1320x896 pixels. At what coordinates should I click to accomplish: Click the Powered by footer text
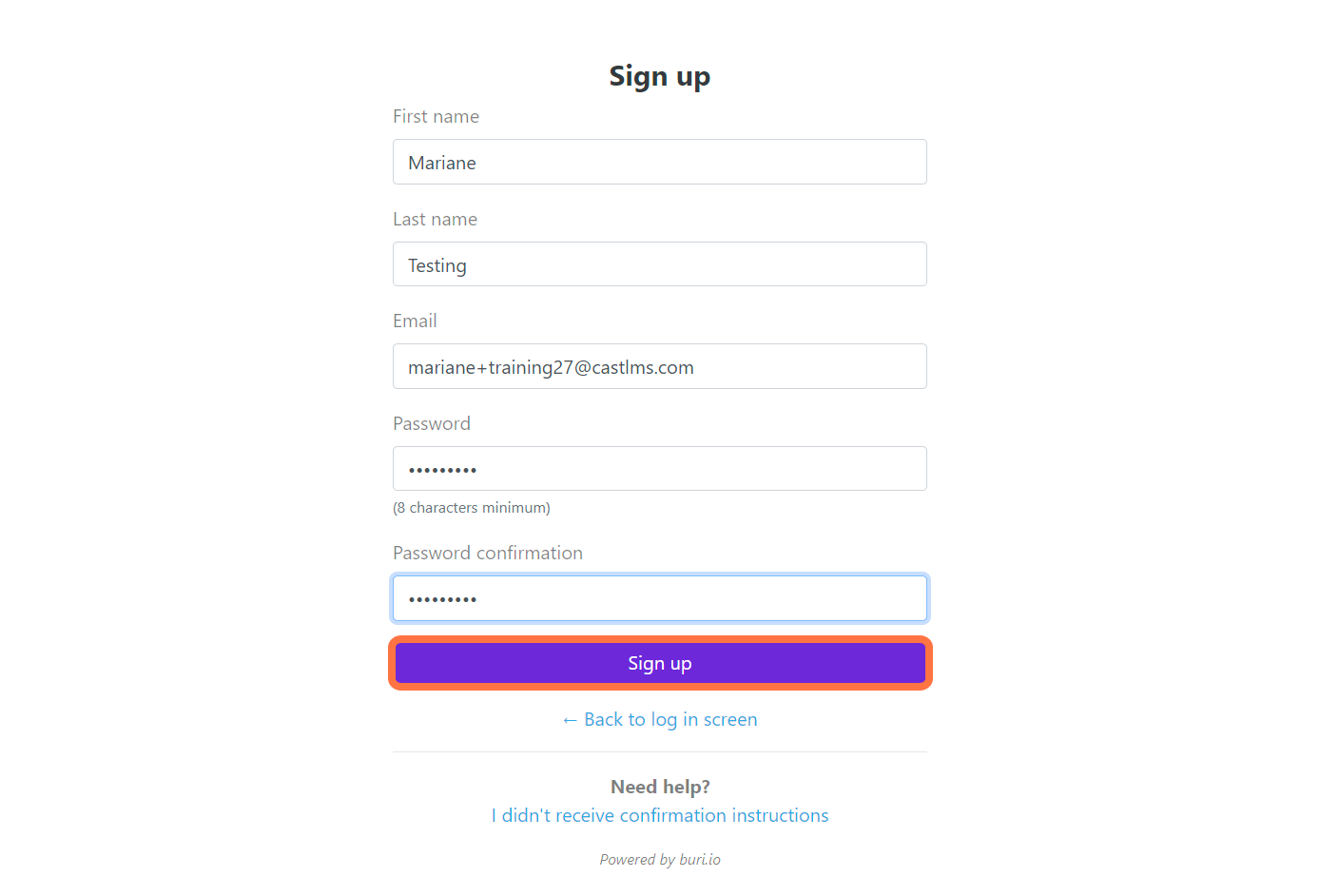[637, 860]
